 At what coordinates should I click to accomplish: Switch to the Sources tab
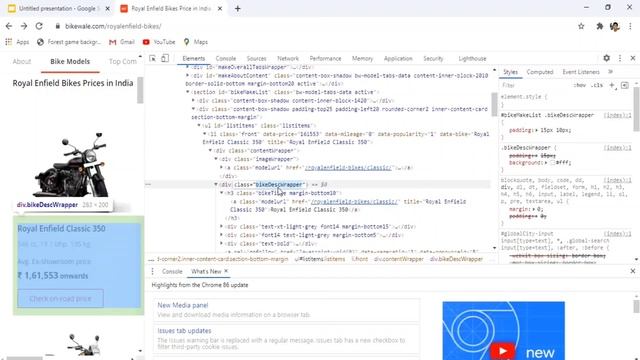tap(256, 59)
